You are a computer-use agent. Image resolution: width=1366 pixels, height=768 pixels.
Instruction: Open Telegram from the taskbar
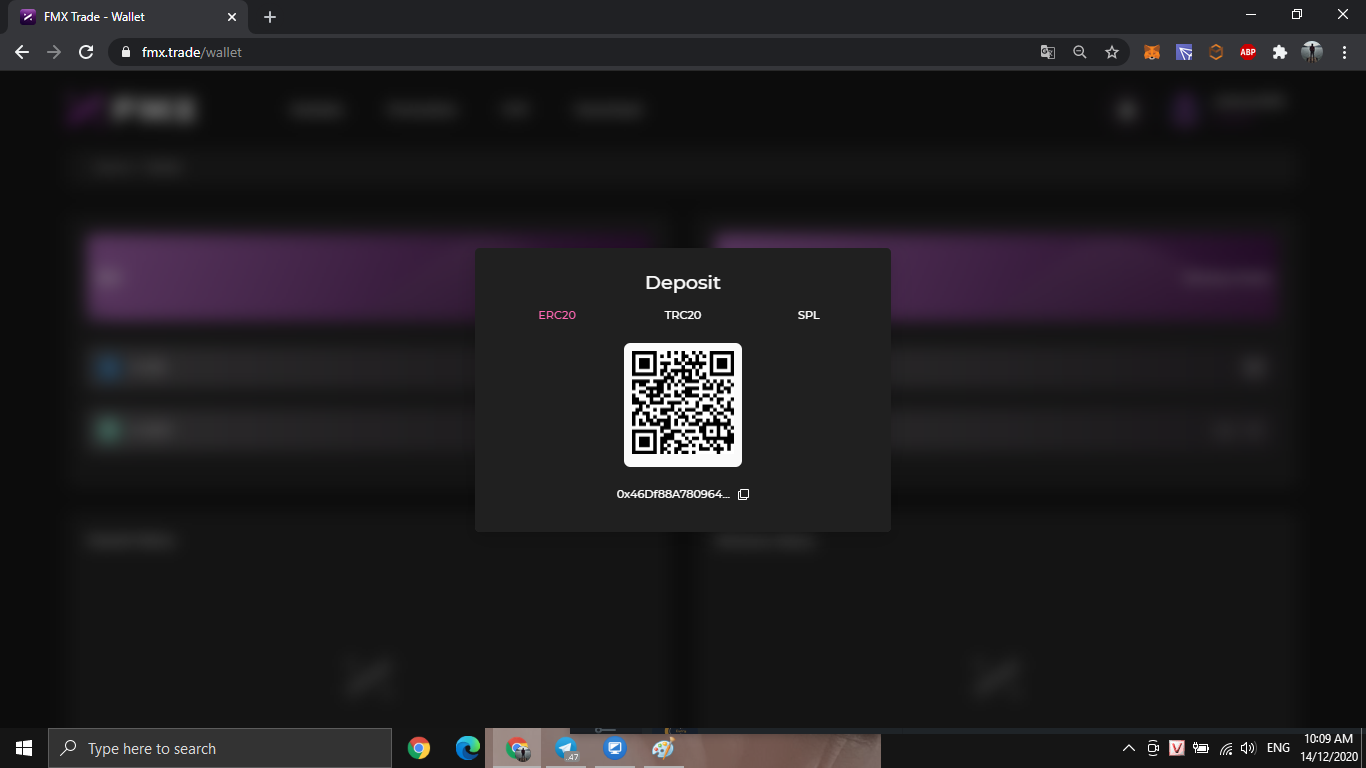(566, 748)
